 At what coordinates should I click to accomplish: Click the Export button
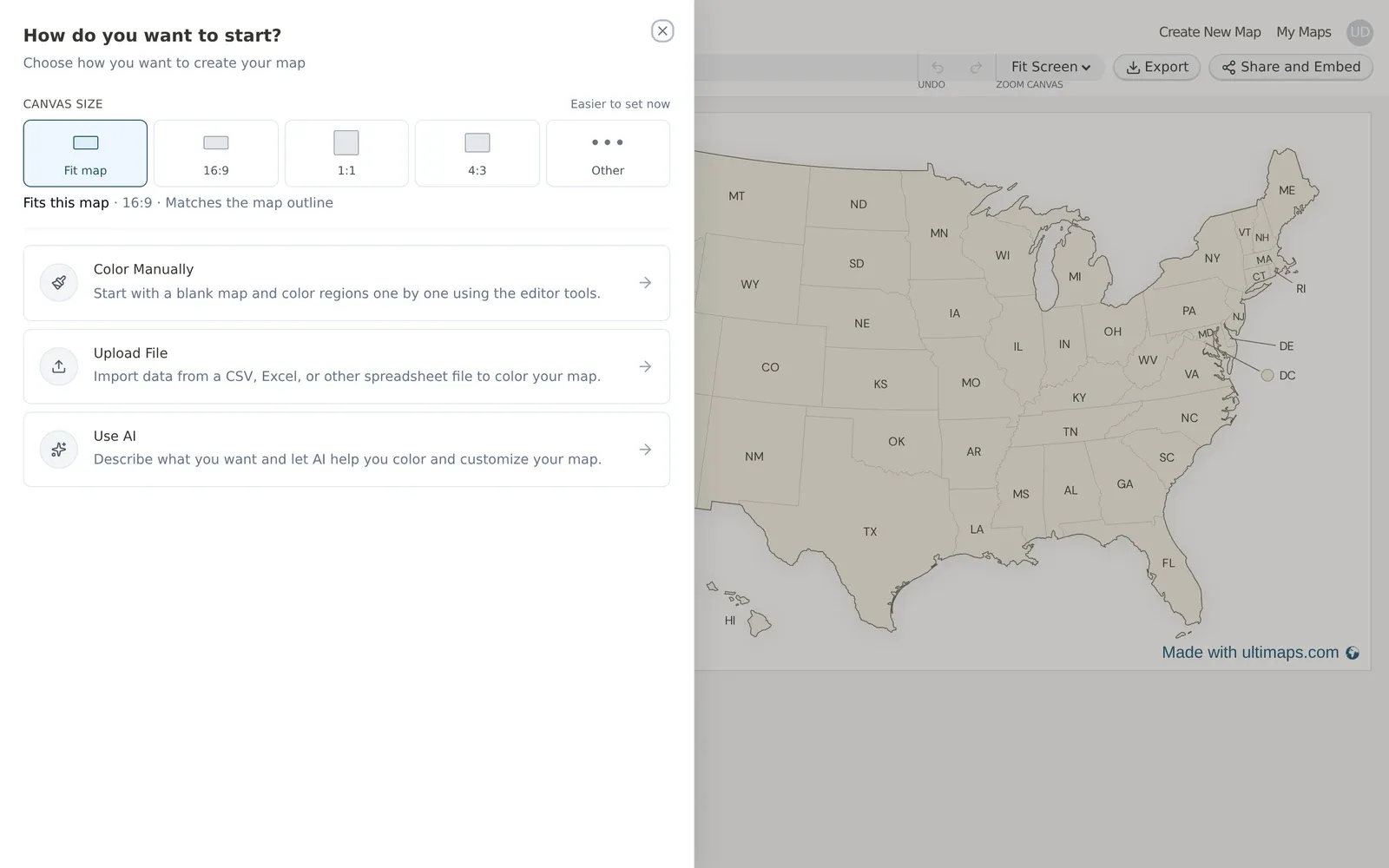(x=1157, y=67)
